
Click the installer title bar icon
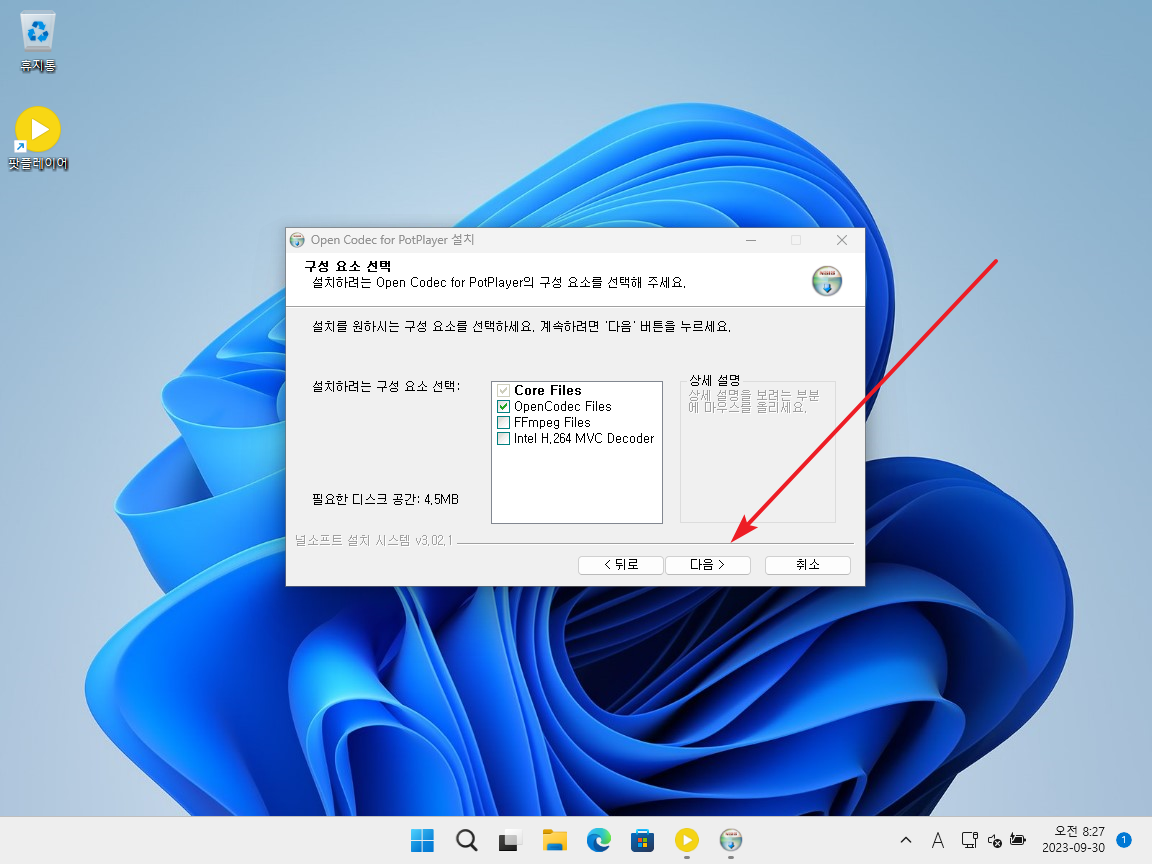coord(297,240)
